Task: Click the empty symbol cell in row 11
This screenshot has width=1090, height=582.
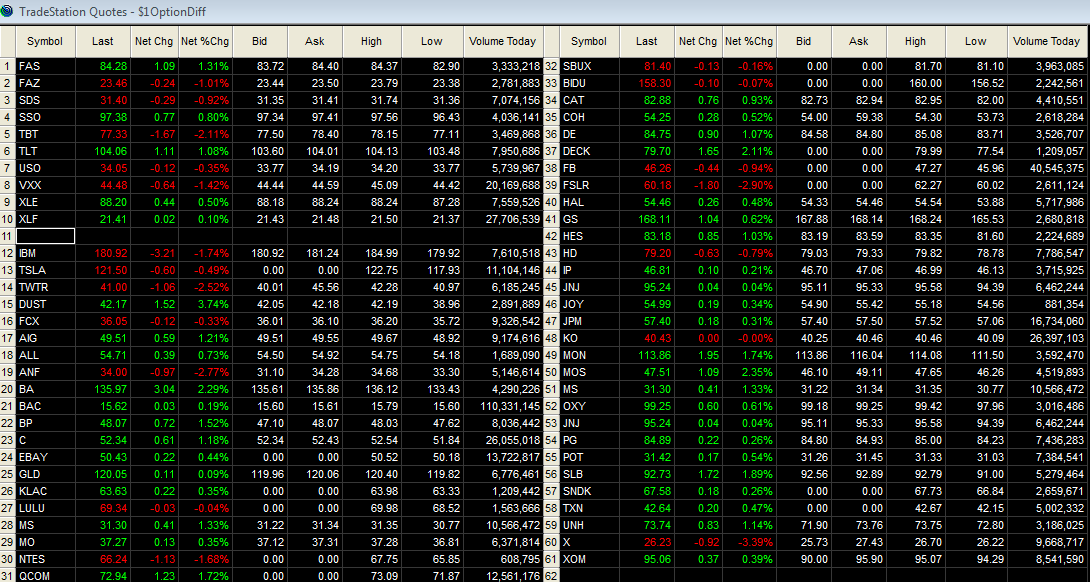Action: (45, 236)
